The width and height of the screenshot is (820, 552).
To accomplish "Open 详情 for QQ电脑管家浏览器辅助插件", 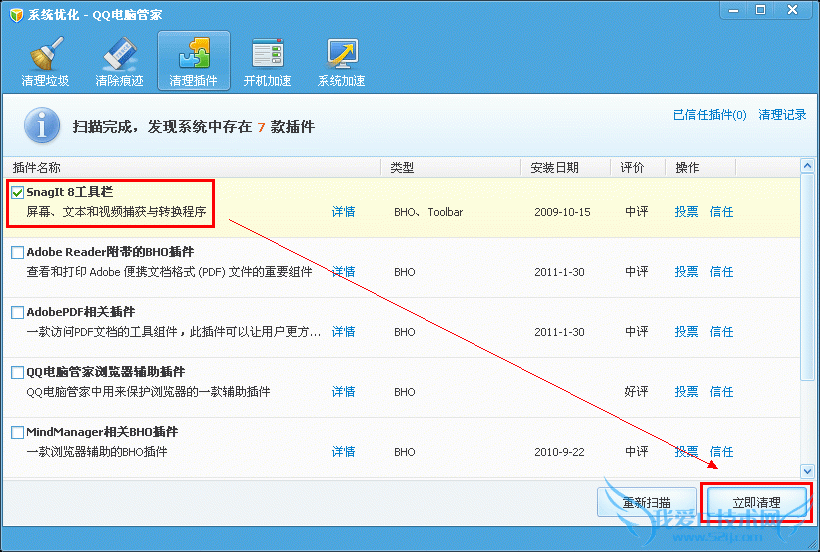I will 344,392.
